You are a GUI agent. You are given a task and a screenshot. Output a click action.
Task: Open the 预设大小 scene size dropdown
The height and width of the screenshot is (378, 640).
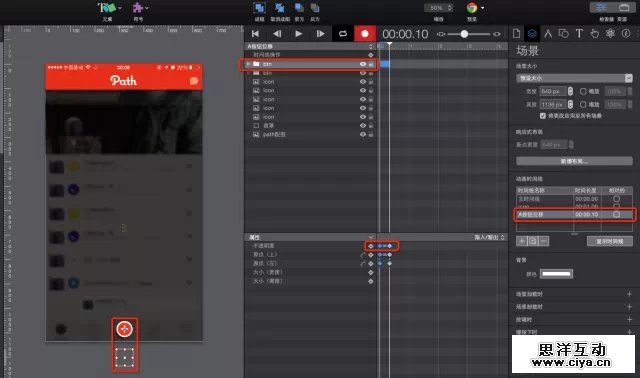click(x=574, y=78)
